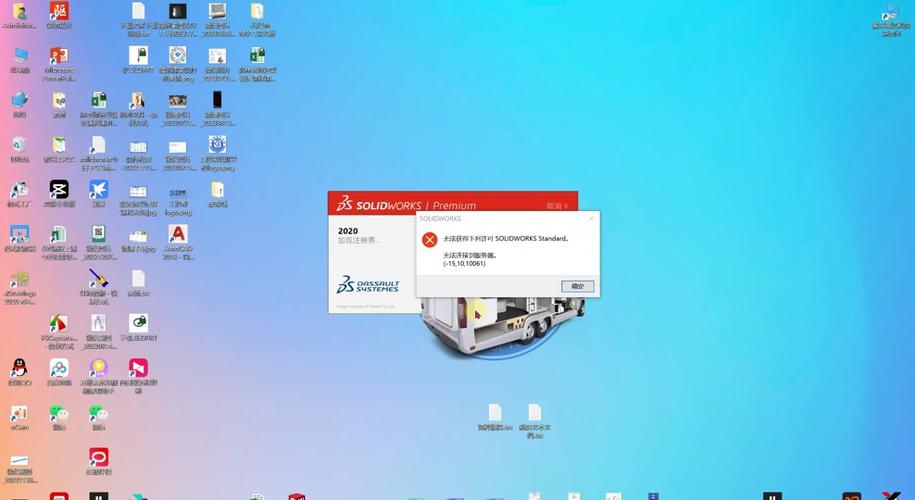Launch the FSCapture shortcut
The height and width of the screenshot is (500, 915).
59,331
